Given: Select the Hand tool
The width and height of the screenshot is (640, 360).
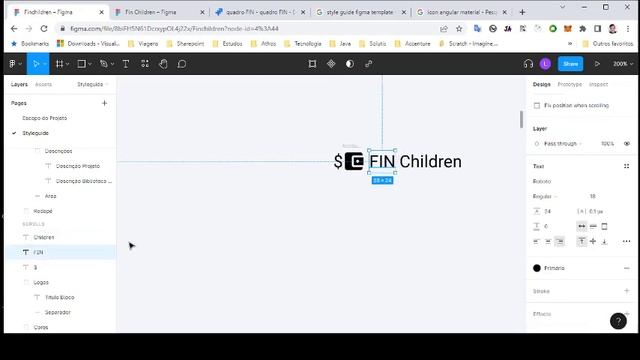Looking at the screenshot, I should coord(163,64).
